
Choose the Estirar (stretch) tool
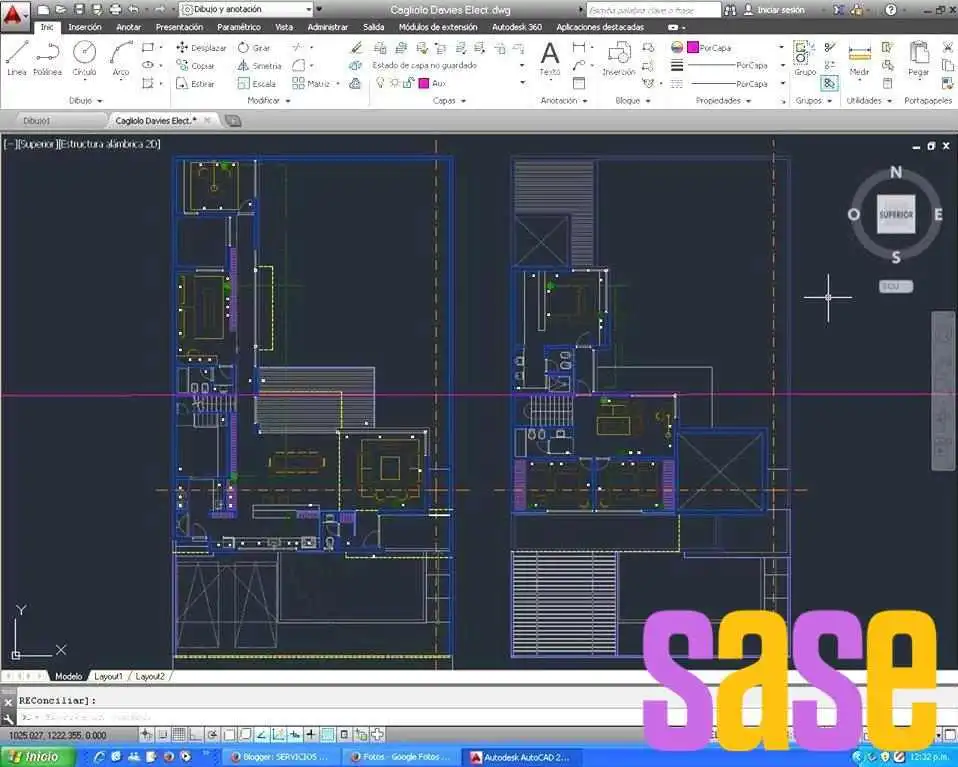click(x=196, y=83)
